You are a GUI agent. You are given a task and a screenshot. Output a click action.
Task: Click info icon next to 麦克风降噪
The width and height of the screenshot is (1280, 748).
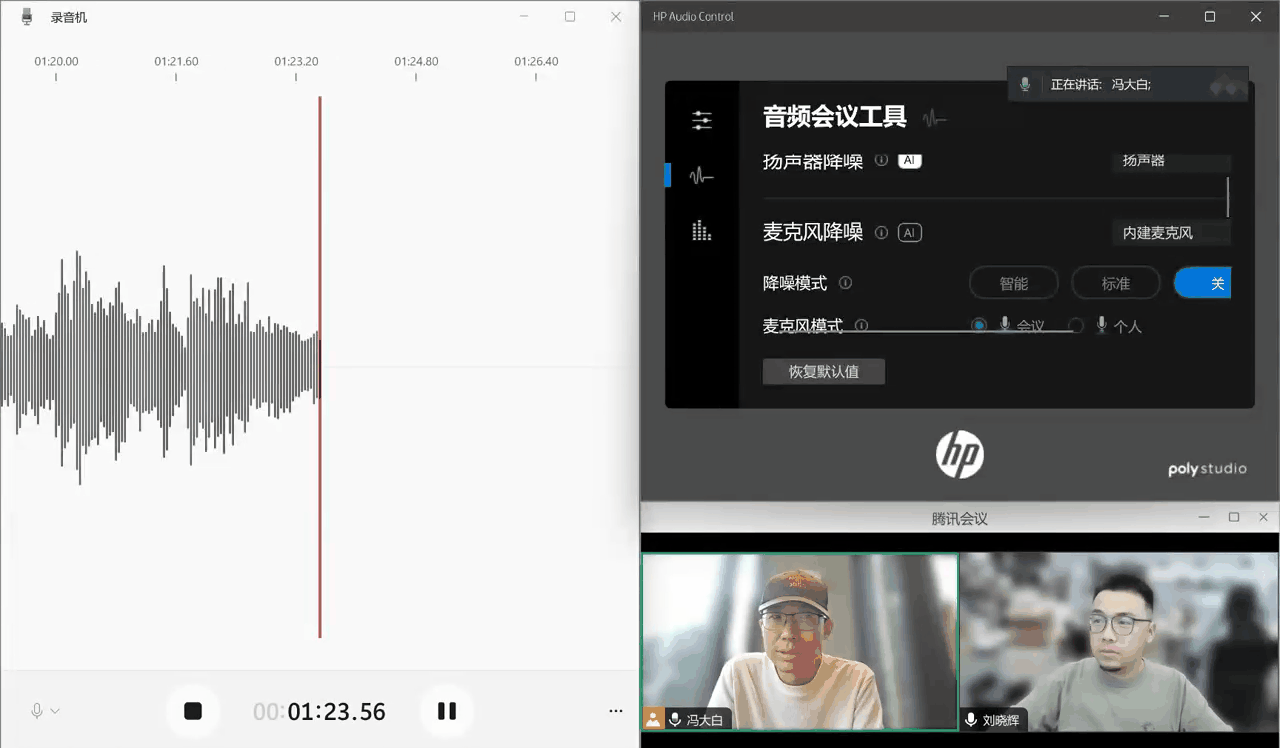(881, 233)
